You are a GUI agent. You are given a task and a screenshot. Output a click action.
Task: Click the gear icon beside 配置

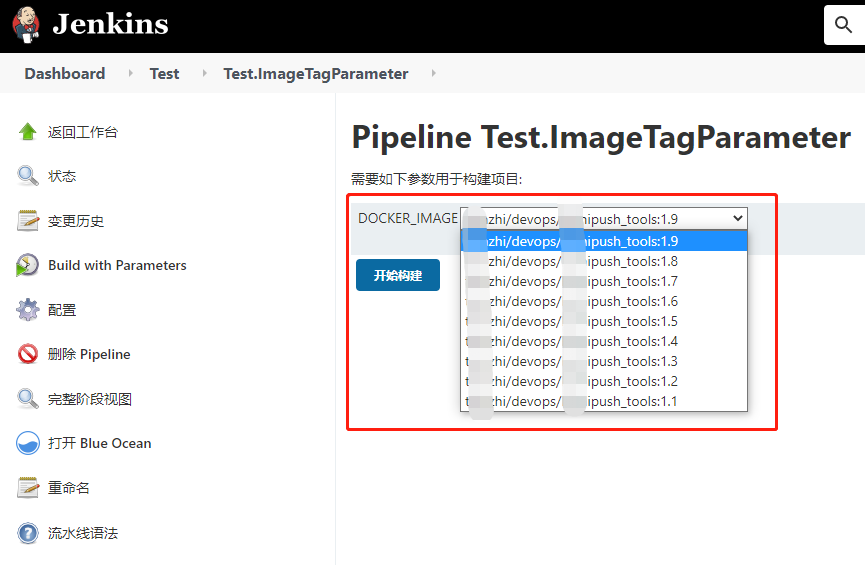pos(28,310)
